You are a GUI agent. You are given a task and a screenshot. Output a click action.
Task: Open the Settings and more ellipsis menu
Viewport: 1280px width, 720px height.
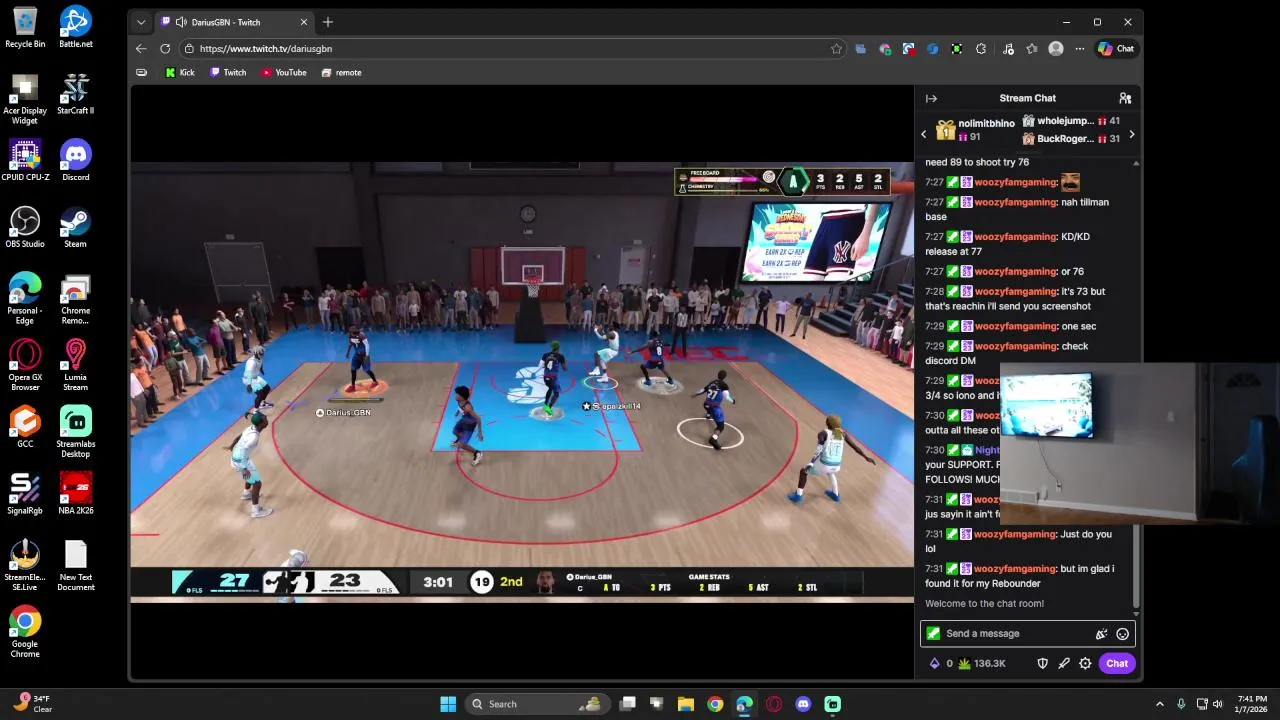(1080, 48)
